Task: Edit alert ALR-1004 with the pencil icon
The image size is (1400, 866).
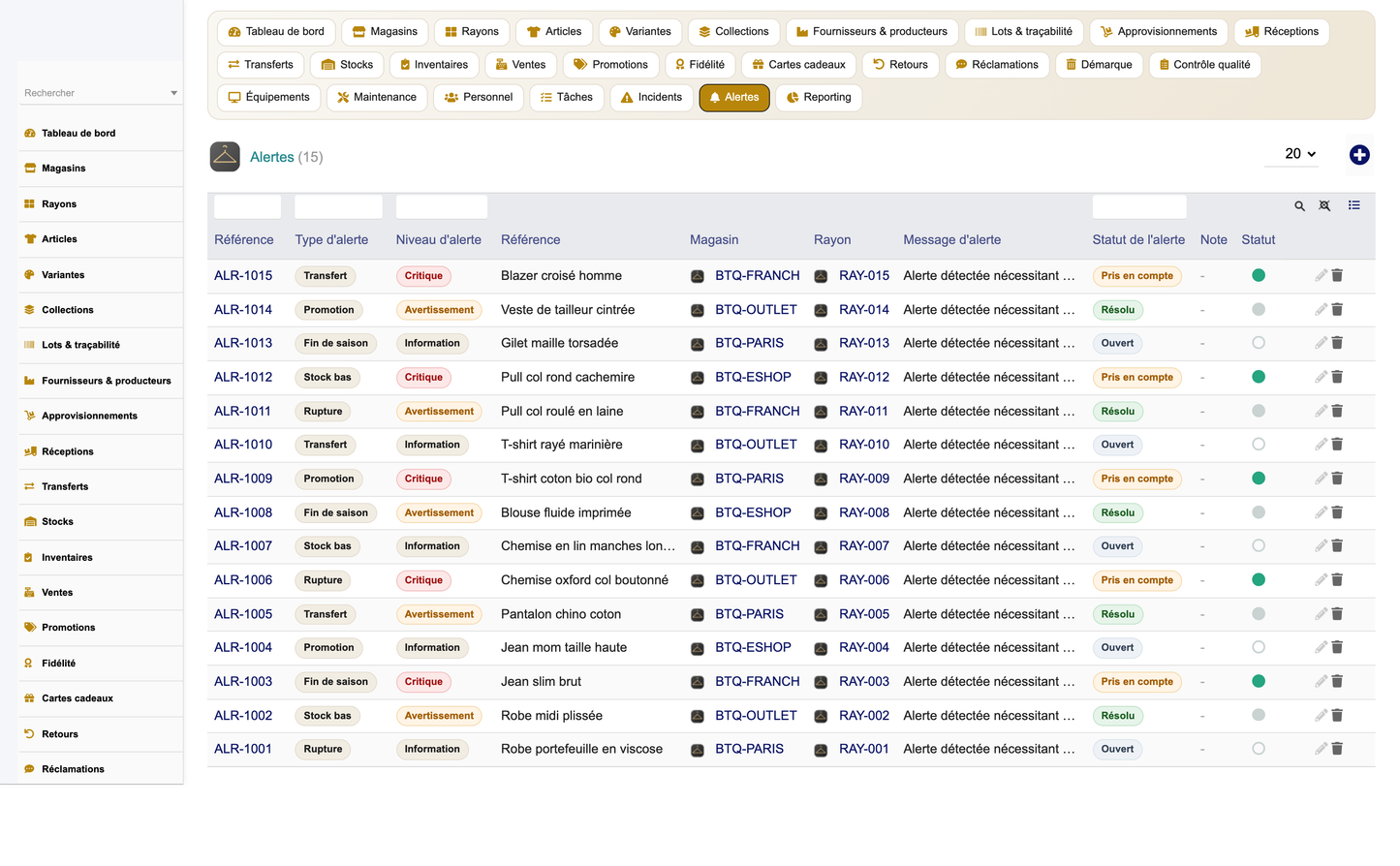Action: tap(1321, 647)
